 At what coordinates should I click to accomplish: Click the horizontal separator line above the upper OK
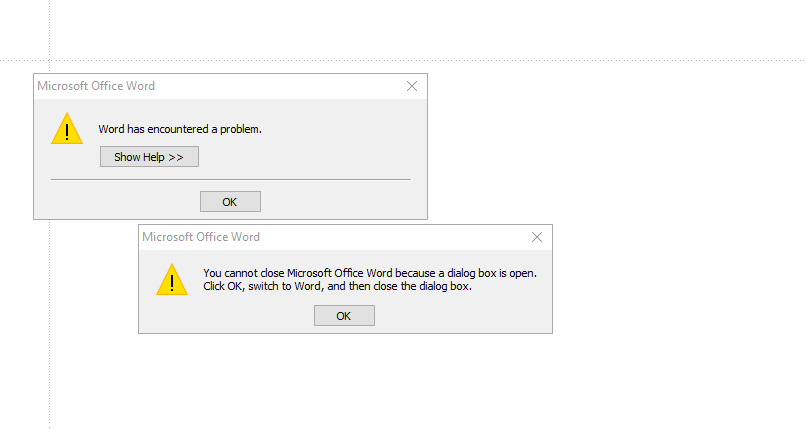pyautogui.click(x=230, y=180)
